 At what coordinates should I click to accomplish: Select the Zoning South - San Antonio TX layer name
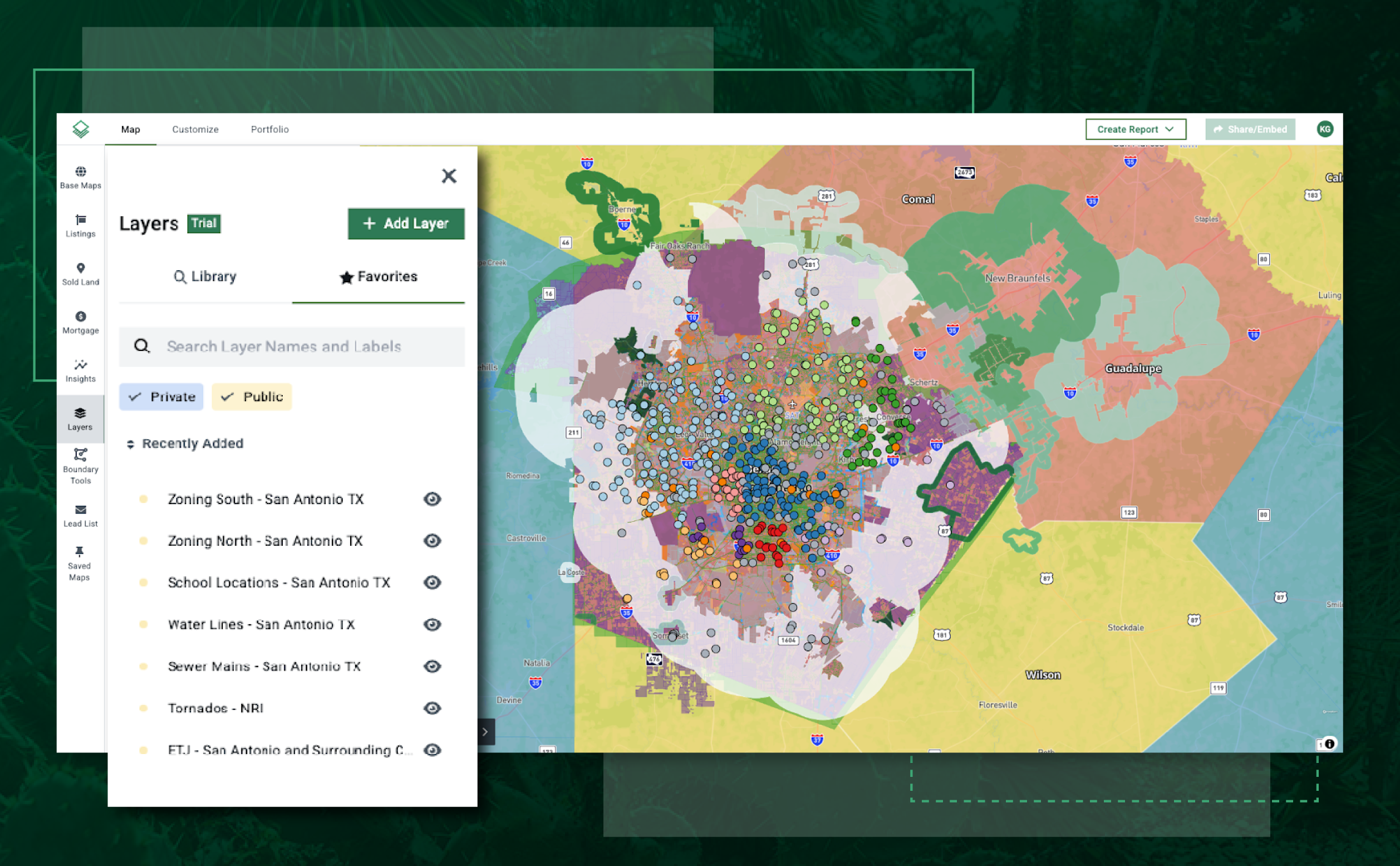(266, 499)
